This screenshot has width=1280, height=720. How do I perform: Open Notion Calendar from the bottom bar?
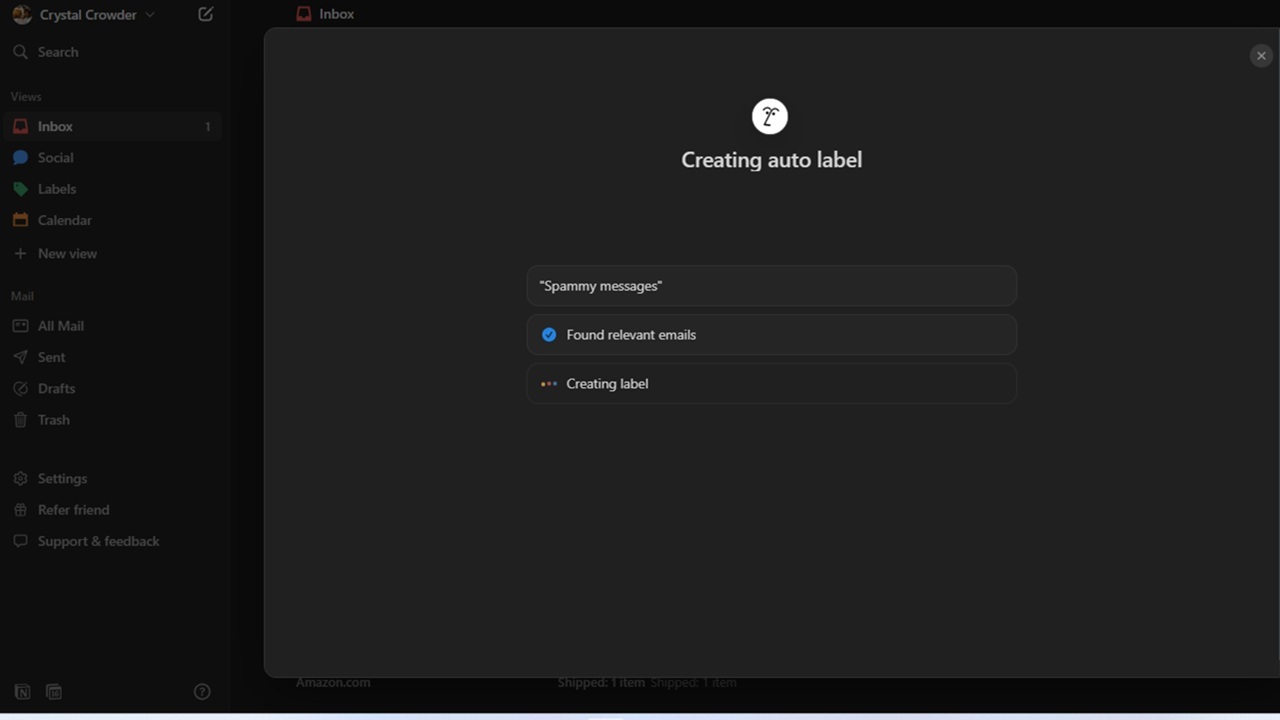click(53, 691)
